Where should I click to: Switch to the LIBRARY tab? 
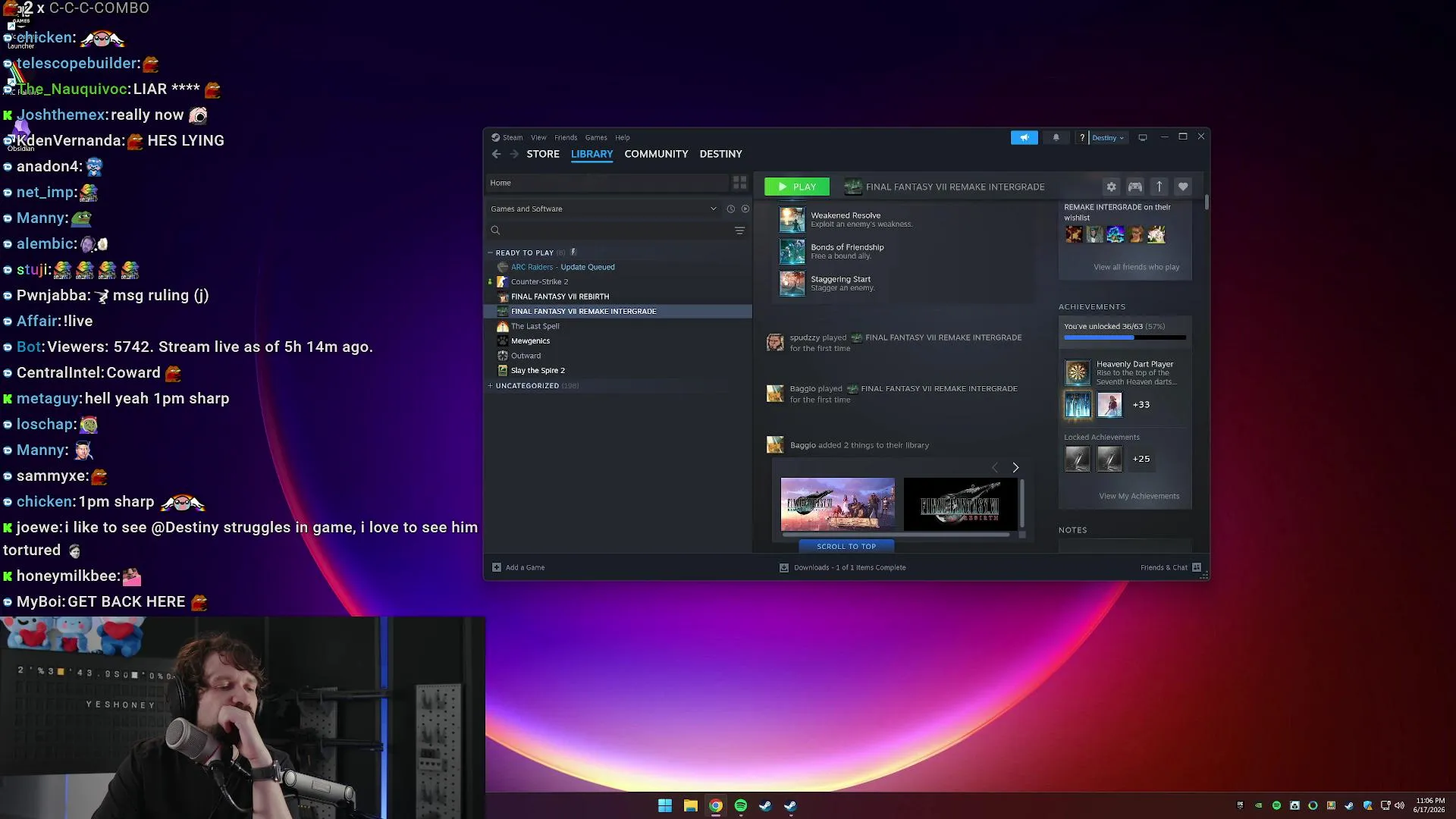591,154
